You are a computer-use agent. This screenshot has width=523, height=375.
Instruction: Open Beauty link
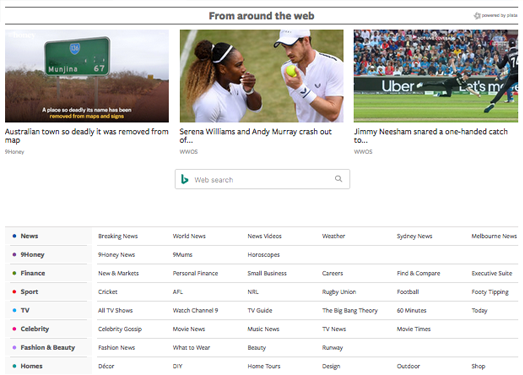point(256,348)
